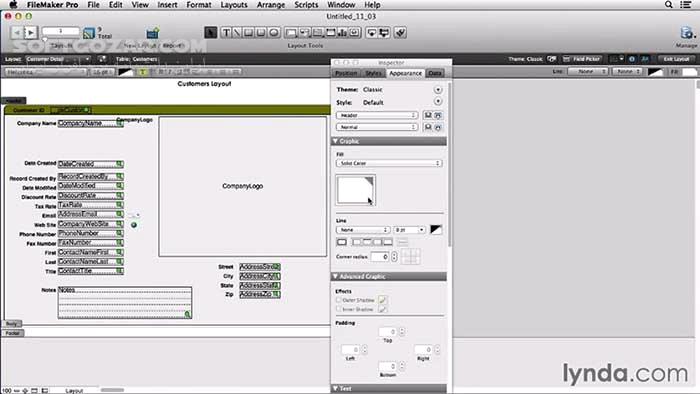Collapse the Graphic section

click(x=335, y=141)
